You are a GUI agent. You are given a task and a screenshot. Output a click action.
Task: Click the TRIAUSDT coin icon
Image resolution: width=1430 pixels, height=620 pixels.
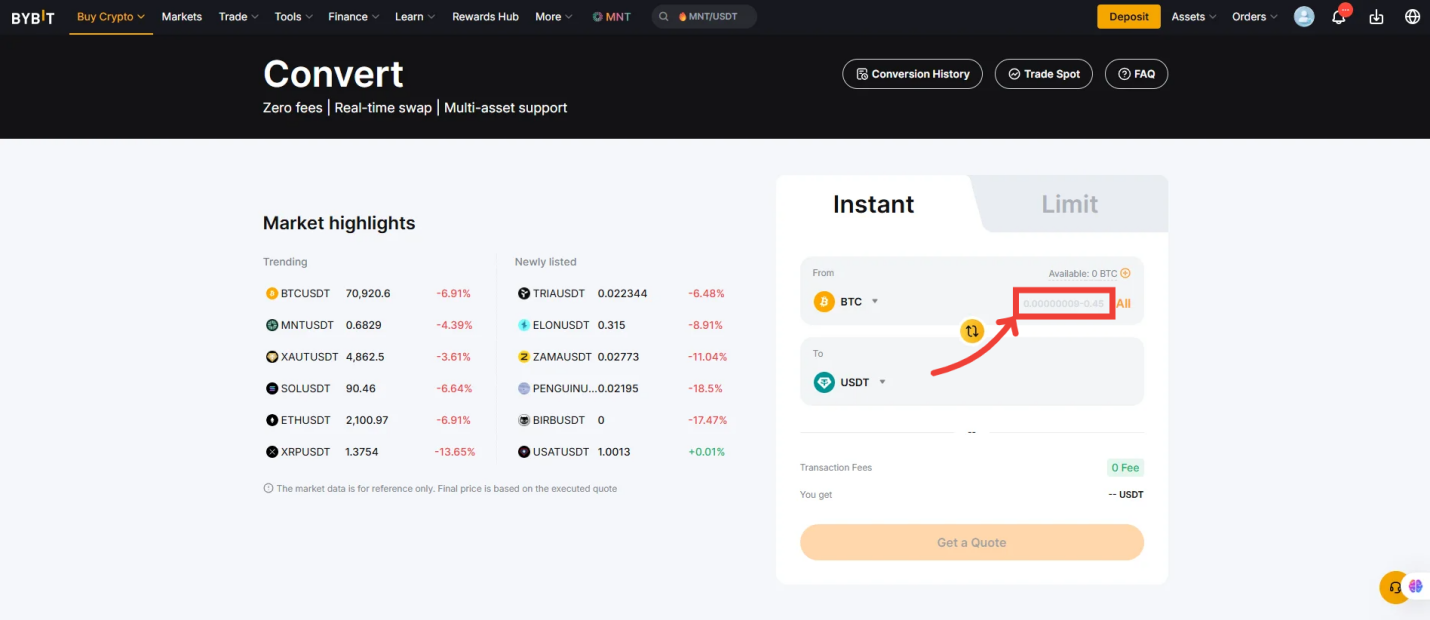click(524, 293)
